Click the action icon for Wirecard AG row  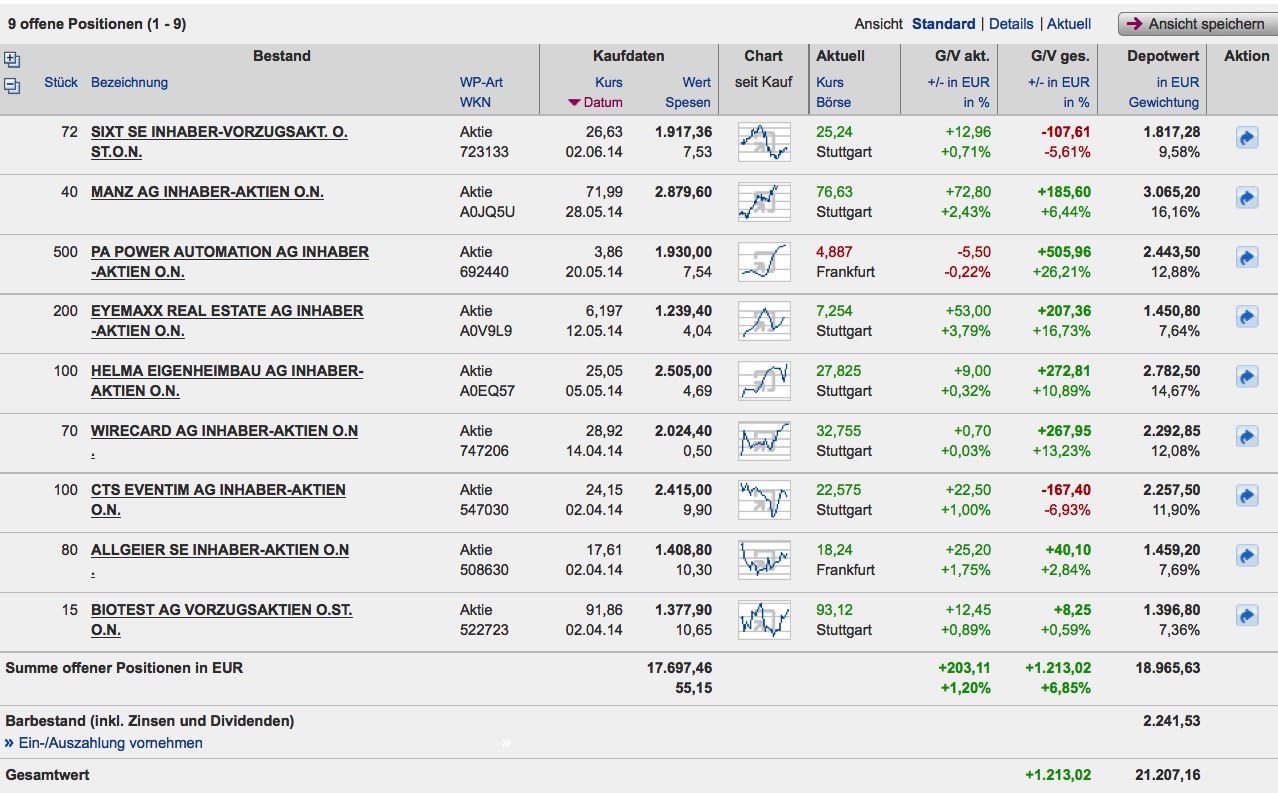pyautogui.click(x=1246, y=437)
